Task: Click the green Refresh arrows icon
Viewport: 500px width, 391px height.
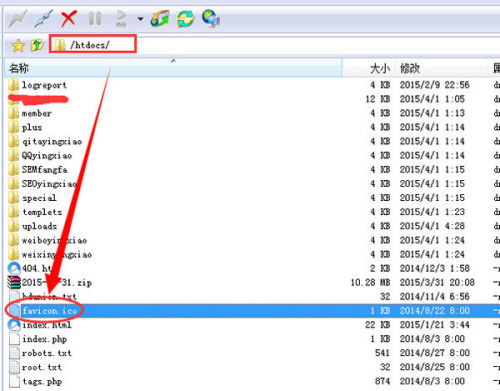Action: click(x=186, y=18)
